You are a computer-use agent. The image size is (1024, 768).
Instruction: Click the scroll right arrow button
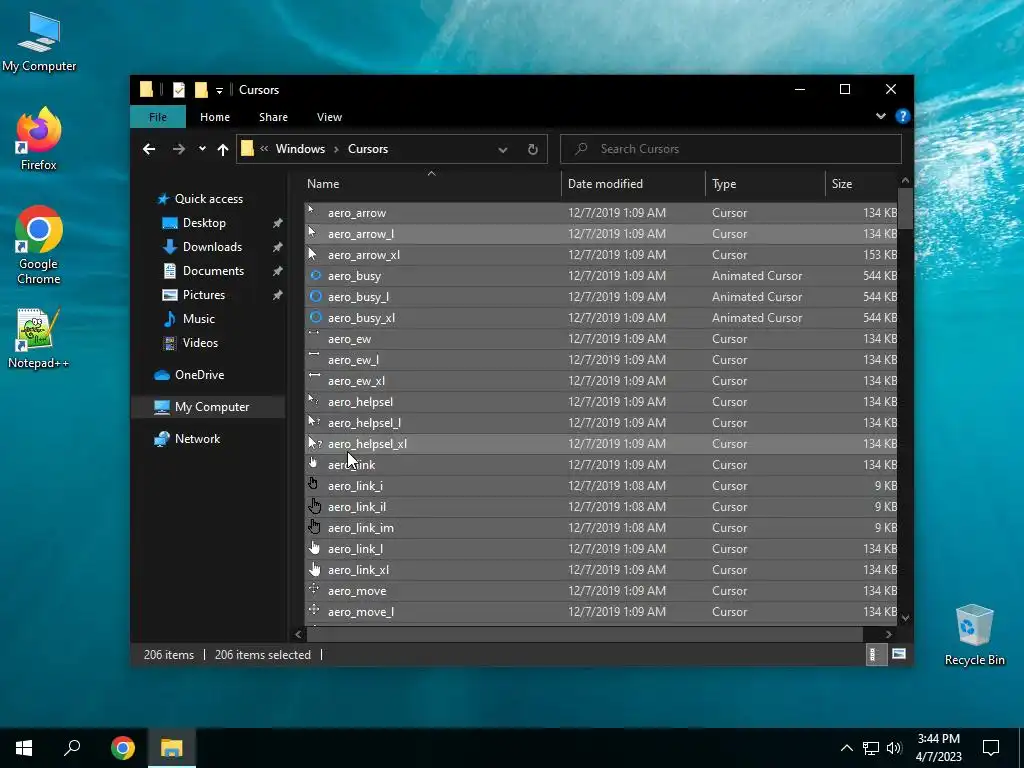click(889, 634)
